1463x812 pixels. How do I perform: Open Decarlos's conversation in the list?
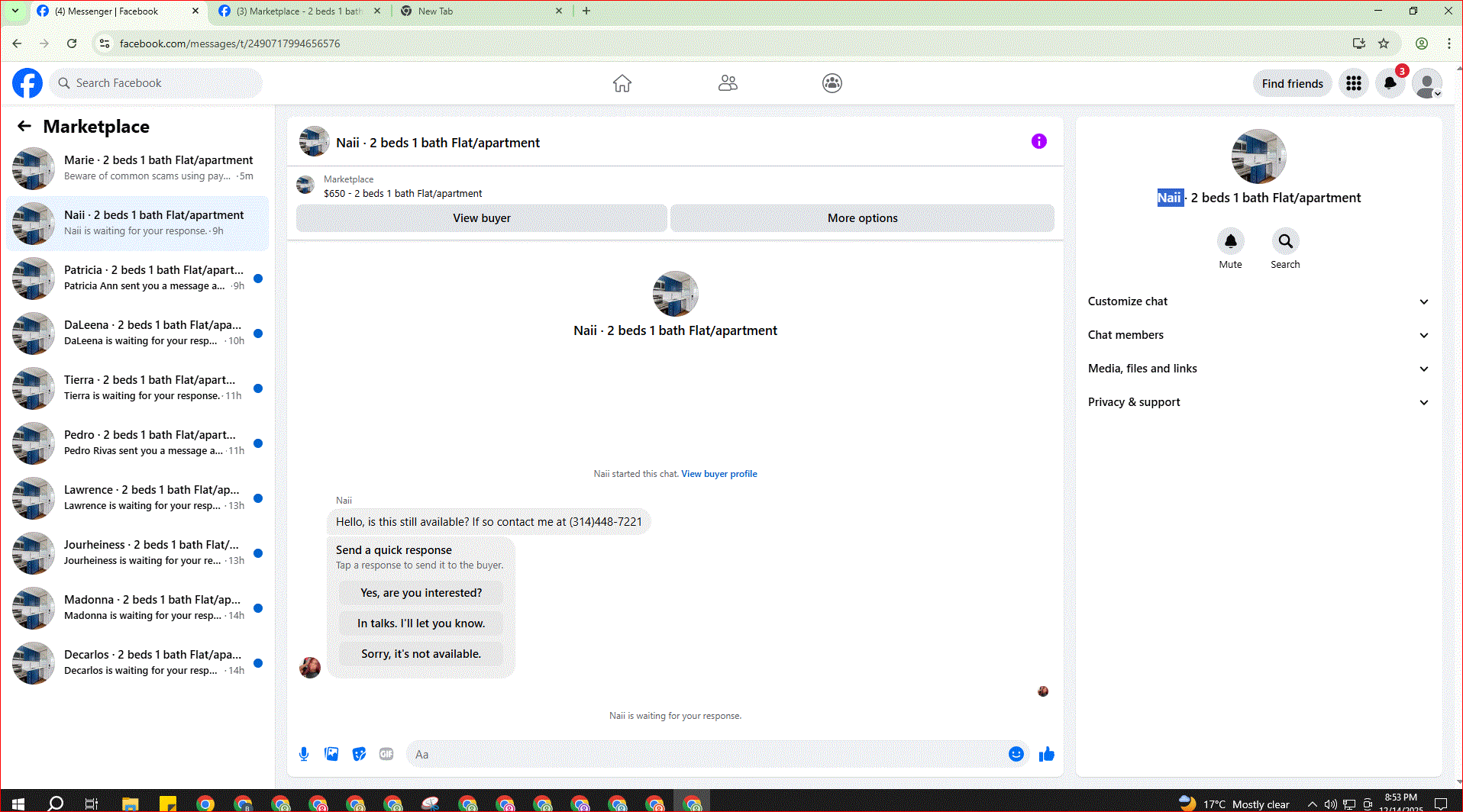tap(137, 663)
